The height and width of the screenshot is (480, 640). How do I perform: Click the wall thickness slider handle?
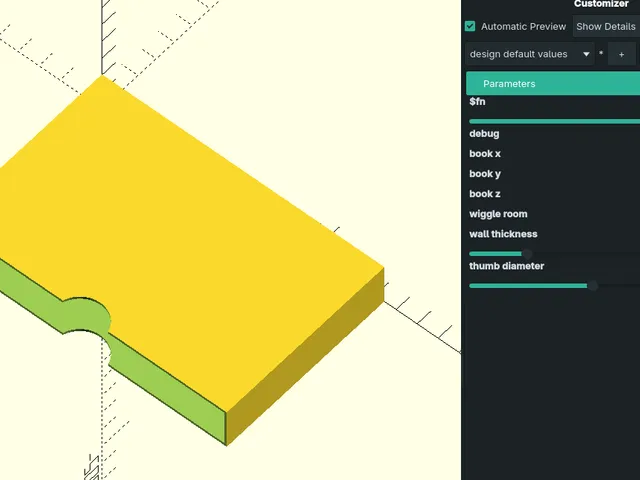(527, 254)
